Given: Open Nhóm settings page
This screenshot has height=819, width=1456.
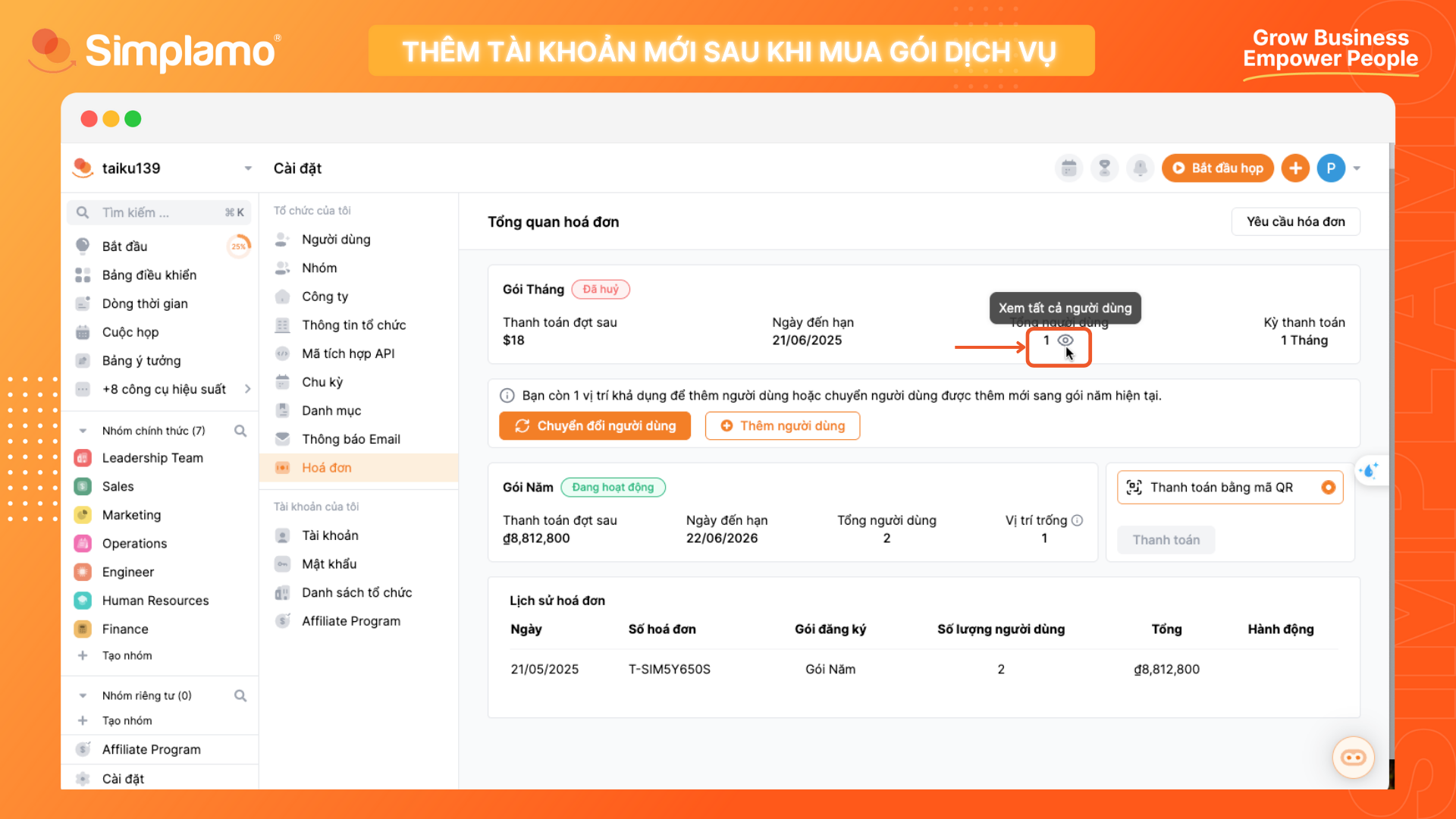Looking at the screenshot, I should (319, 268).
